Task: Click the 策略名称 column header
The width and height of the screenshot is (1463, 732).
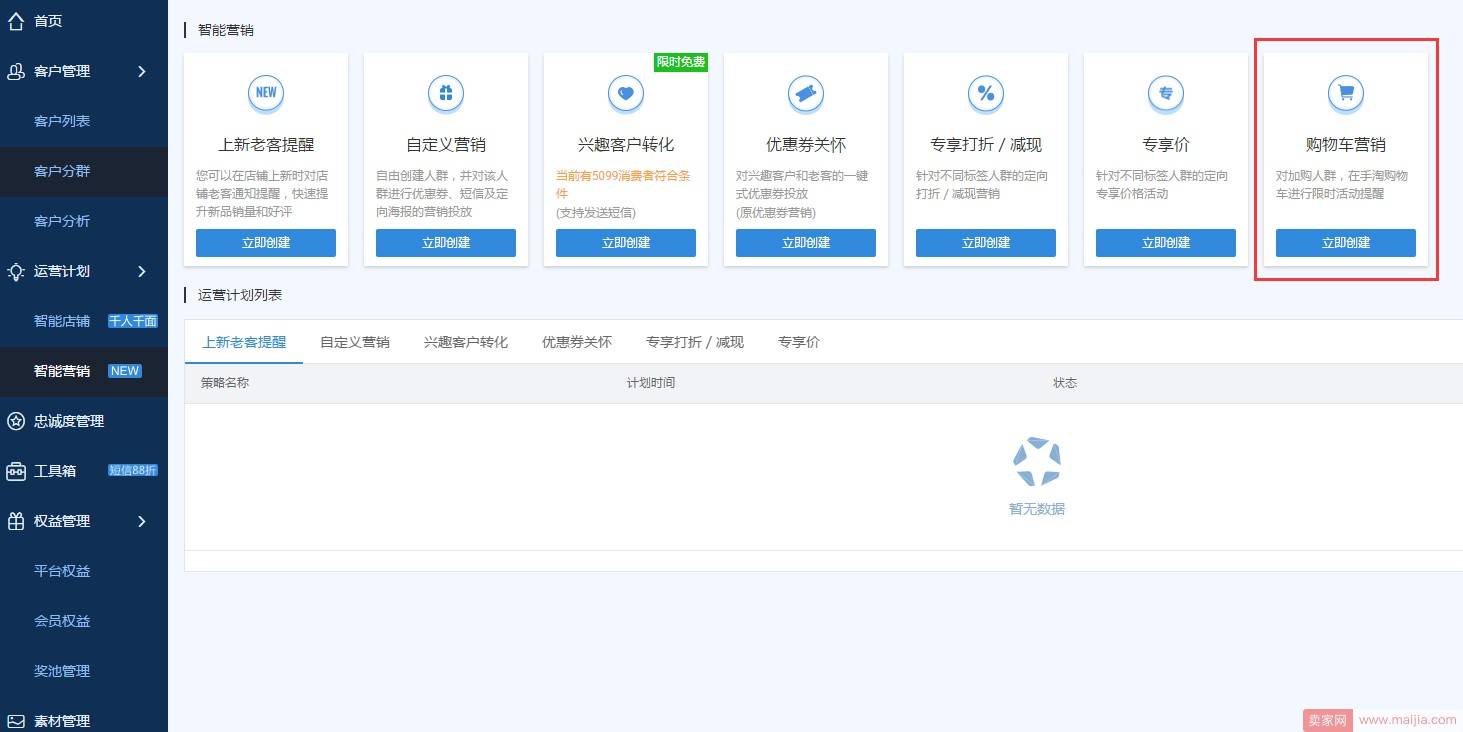Action: tap(225, 383)
